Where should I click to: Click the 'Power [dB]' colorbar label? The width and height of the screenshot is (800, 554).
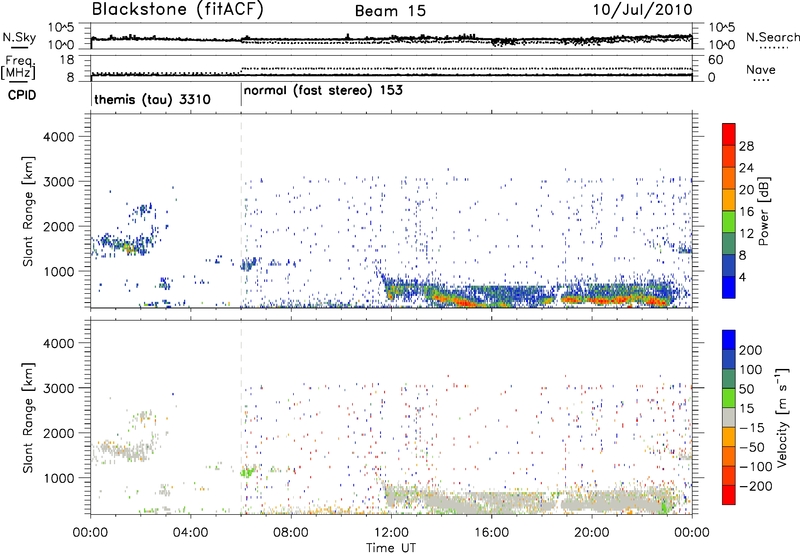763,211
